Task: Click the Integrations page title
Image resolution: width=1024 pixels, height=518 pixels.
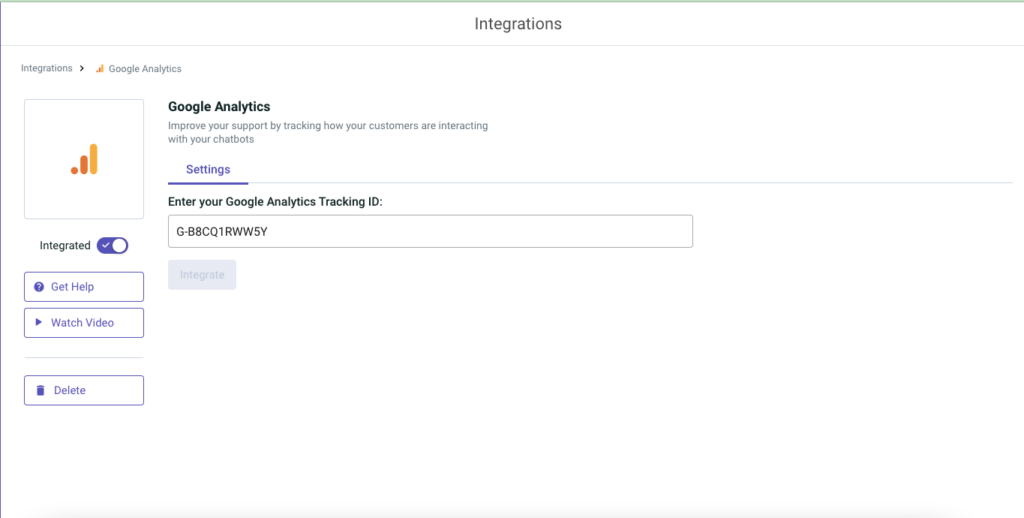Action: coord(518,24)
